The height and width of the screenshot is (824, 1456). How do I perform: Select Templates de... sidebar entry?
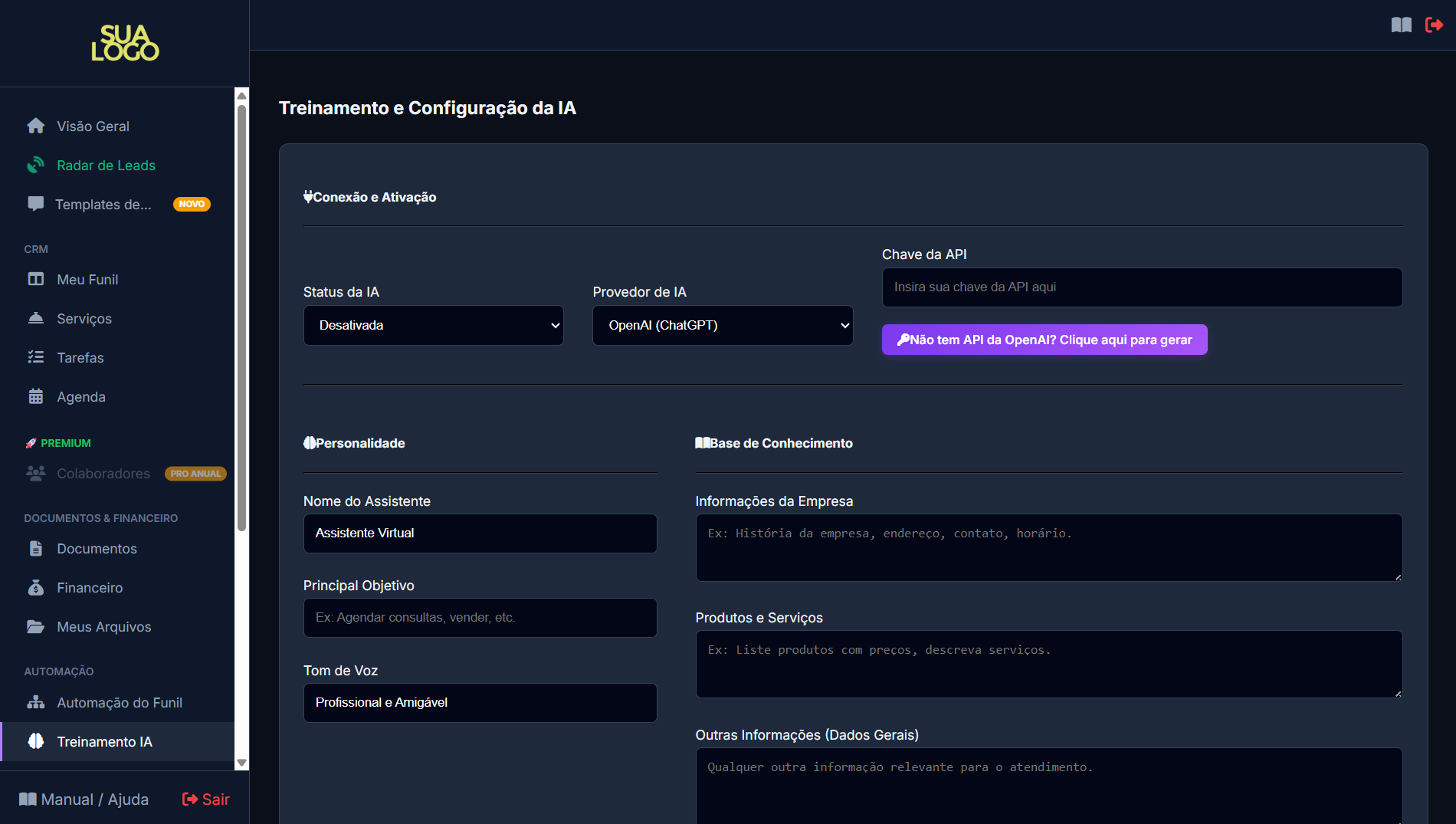coord(103,205)
